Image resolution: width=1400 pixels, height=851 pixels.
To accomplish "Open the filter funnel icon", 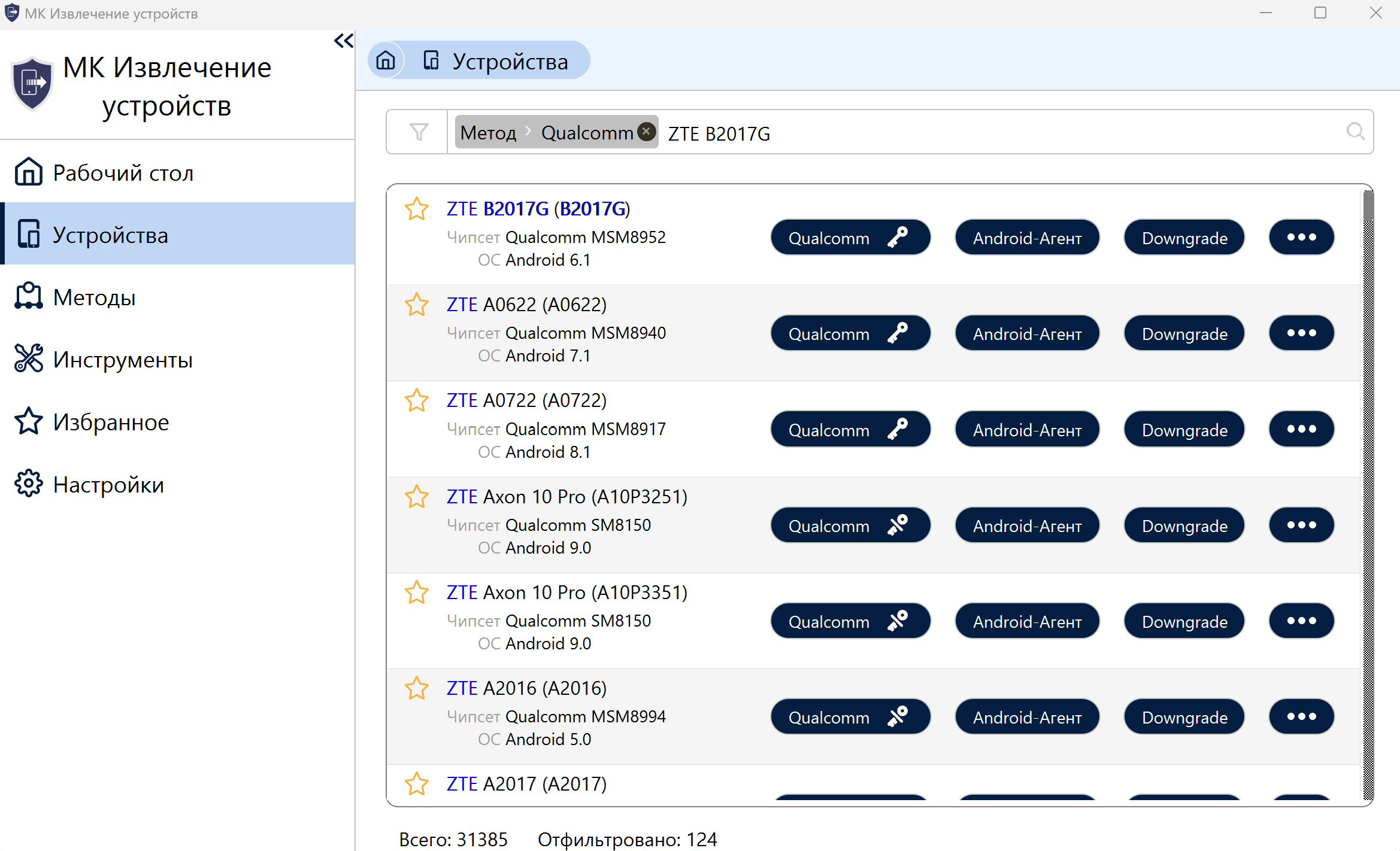I will pos(419,132).
